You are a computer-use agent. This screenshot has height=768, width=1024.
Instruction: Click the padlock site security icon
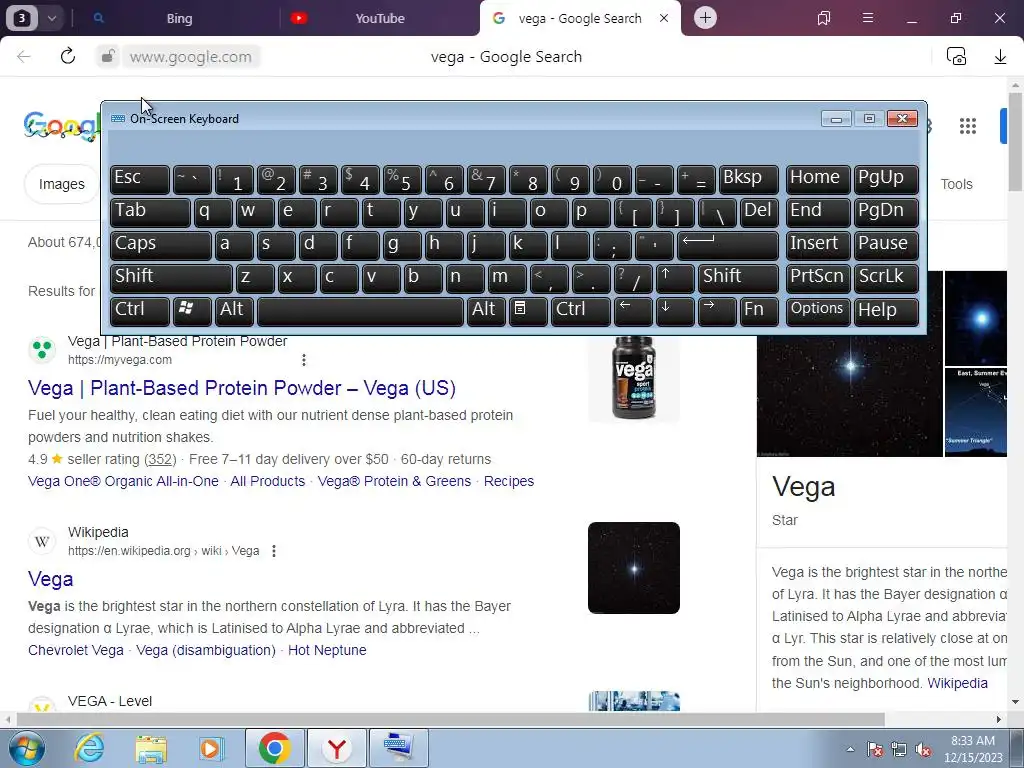click(108, 56)
